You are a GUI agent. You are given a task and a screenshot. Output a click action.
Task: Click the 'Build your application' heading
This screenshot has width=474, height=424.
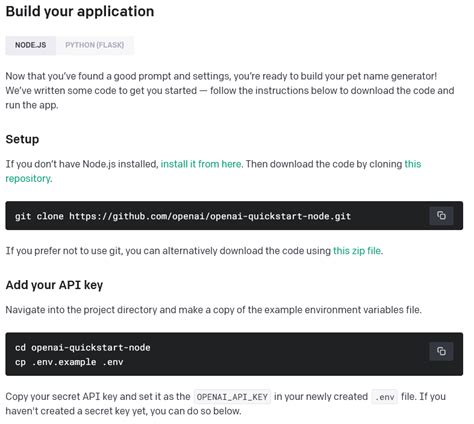[80, 11]
